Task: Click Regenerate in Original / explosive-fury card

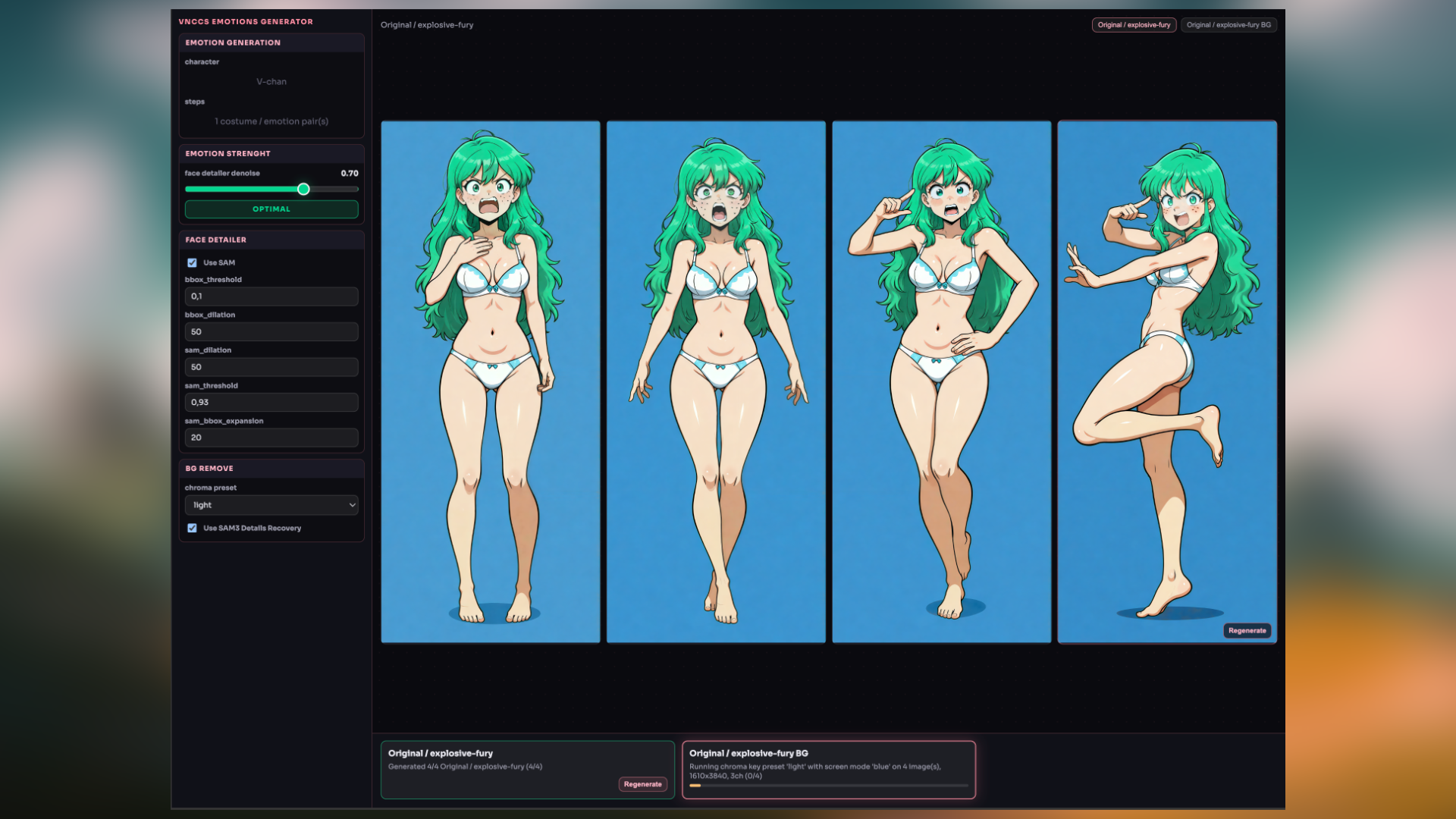Action: [x=642, y=784]
